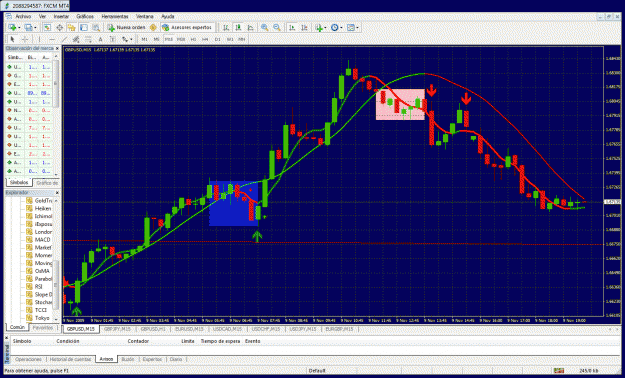
Task: Expand the Indicators dropdown arrow
Action: click(x=325, y=28)
